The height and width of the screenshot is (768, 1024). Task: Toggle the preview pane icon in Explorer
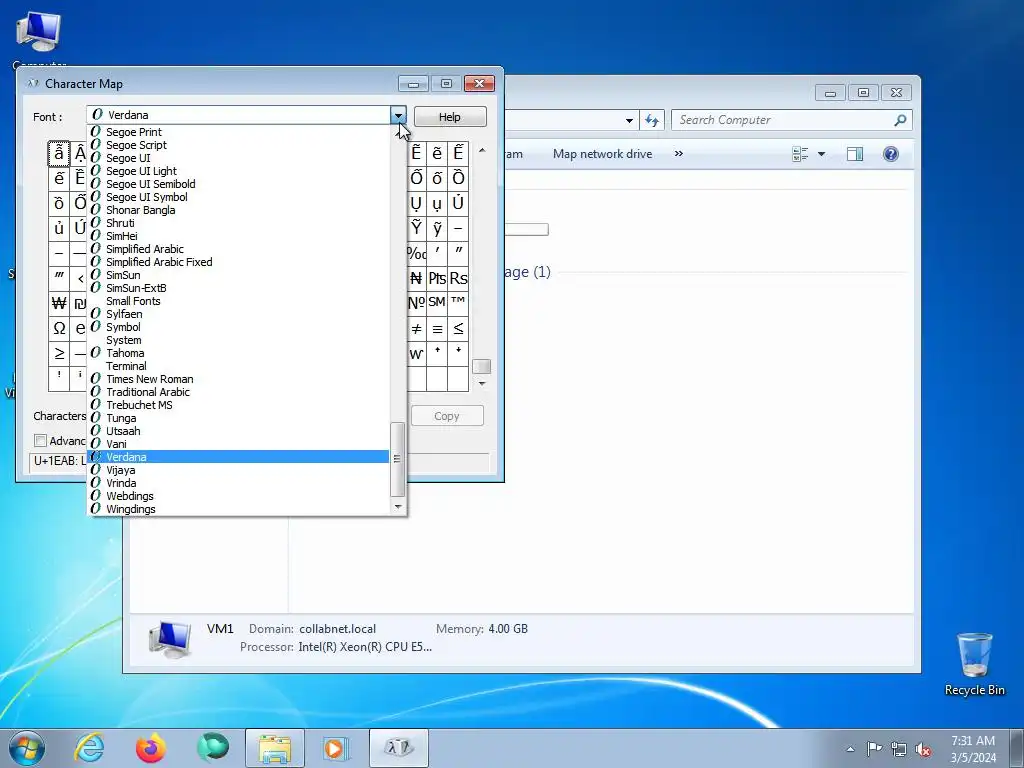click(x=854, y=154)
